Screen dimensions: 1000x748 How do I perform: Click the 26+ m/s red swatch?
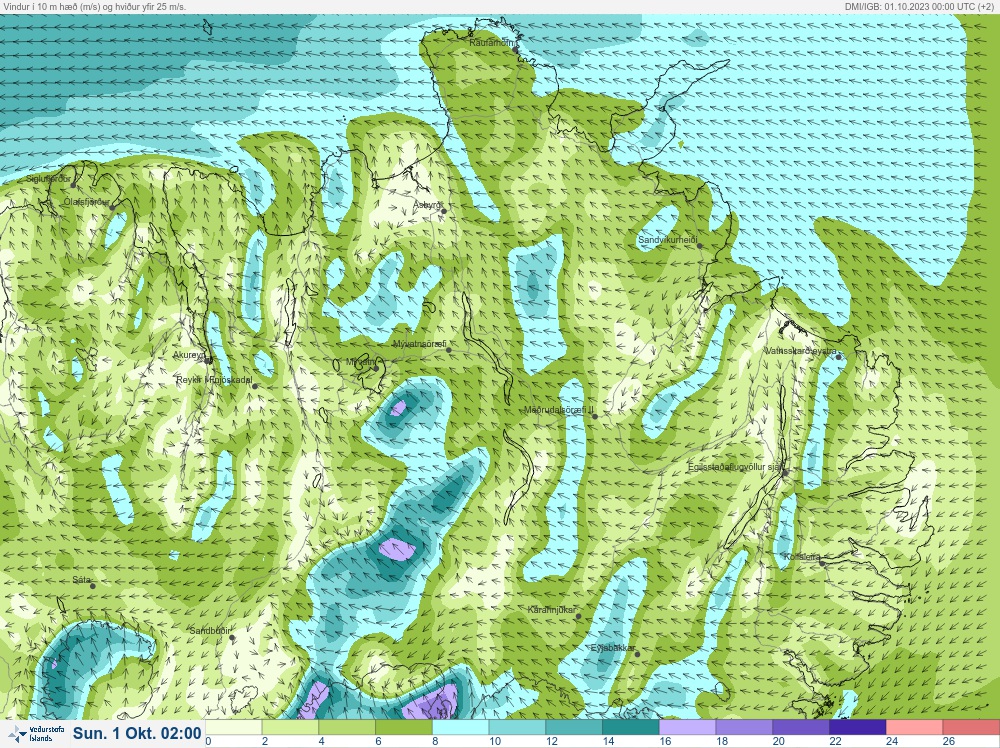971,728
